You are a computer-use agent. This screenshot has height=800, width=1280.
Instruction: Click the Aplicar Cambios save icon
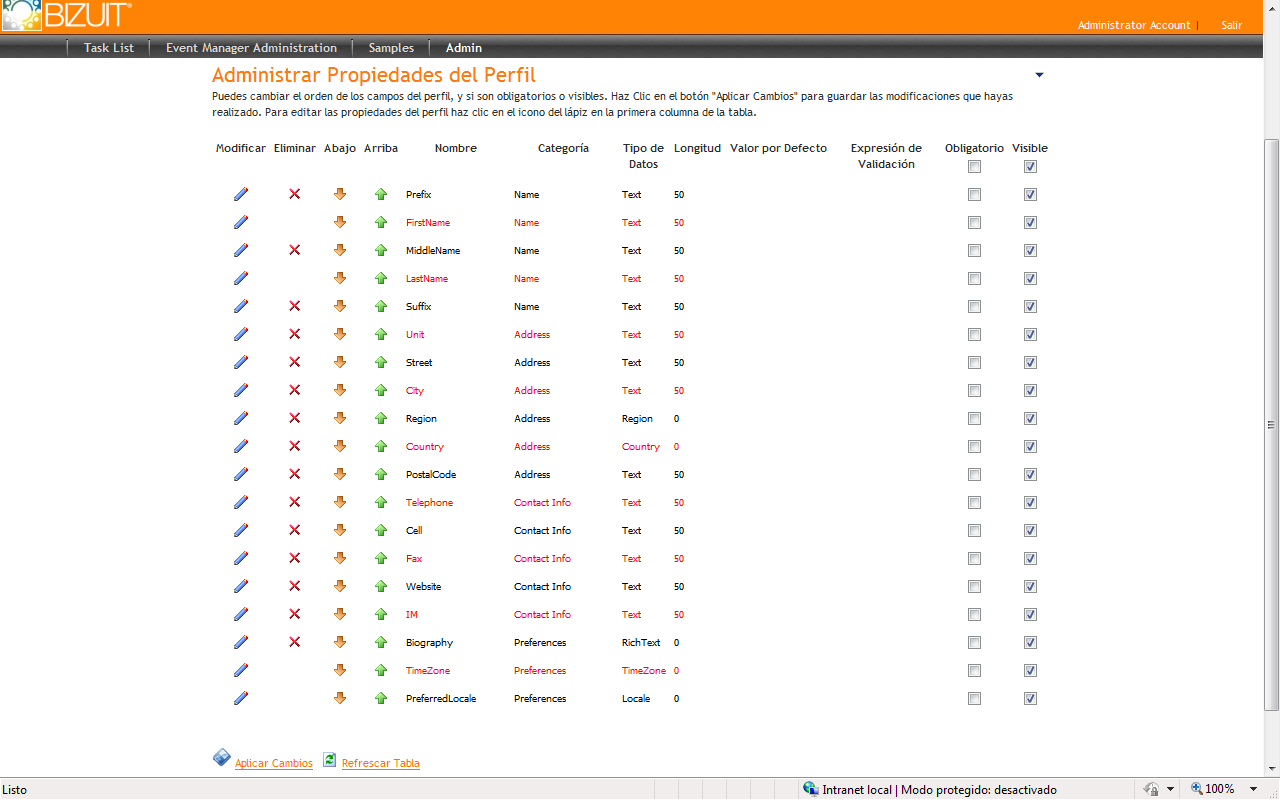point(222,758)
